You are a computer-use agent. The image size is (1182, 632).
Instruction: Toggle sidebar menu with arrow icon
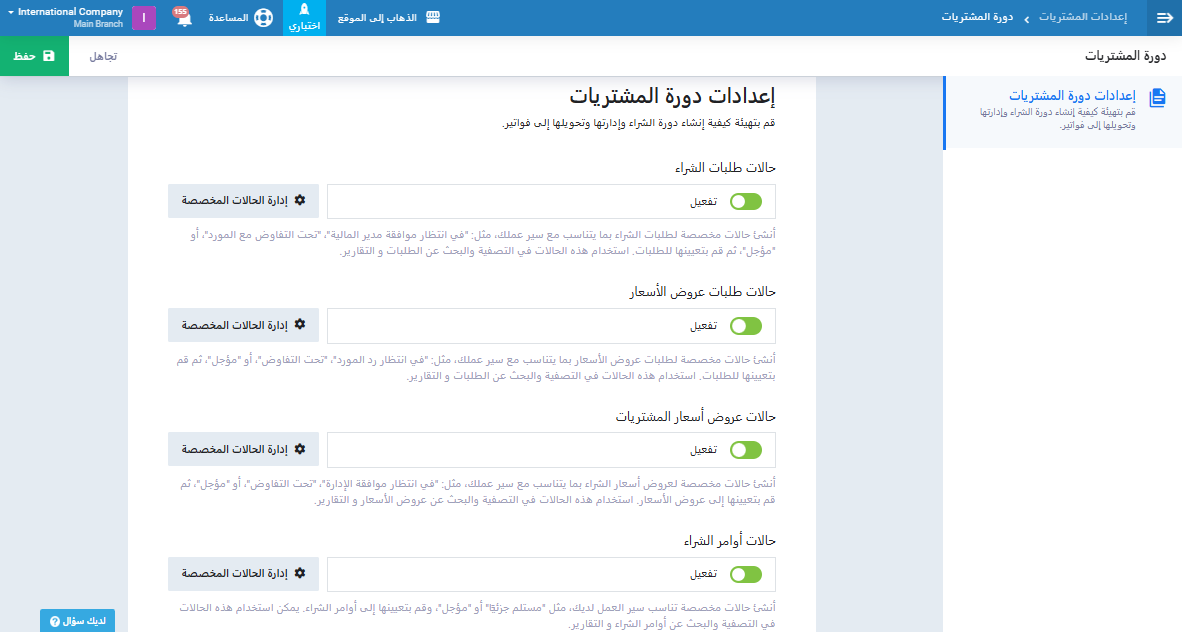pyautogui.click(x=1164, y=18)
